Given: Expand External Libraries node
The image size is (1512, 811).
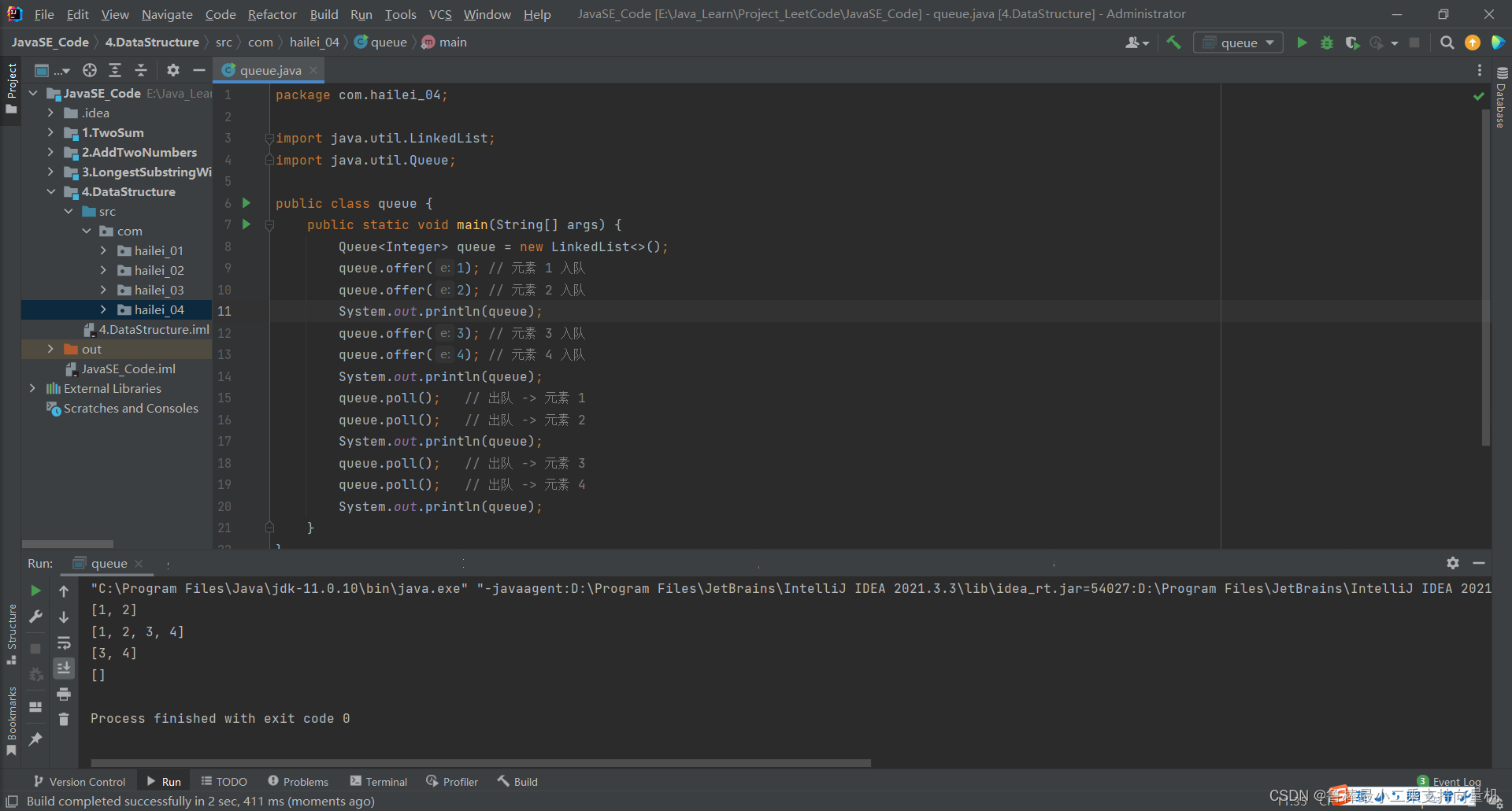Looking at the screenshot, I should [32, 388].
